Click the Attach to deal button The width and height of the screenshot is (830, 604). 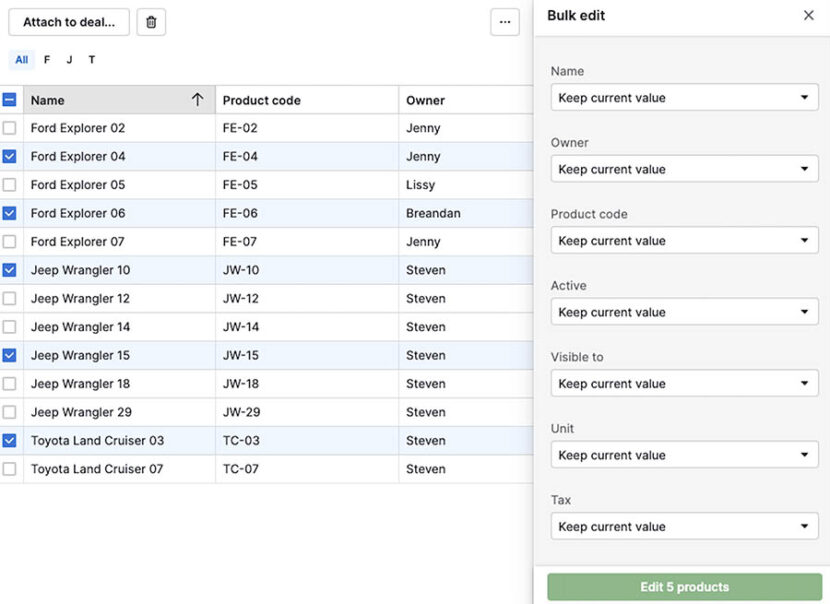click(68, 22)
